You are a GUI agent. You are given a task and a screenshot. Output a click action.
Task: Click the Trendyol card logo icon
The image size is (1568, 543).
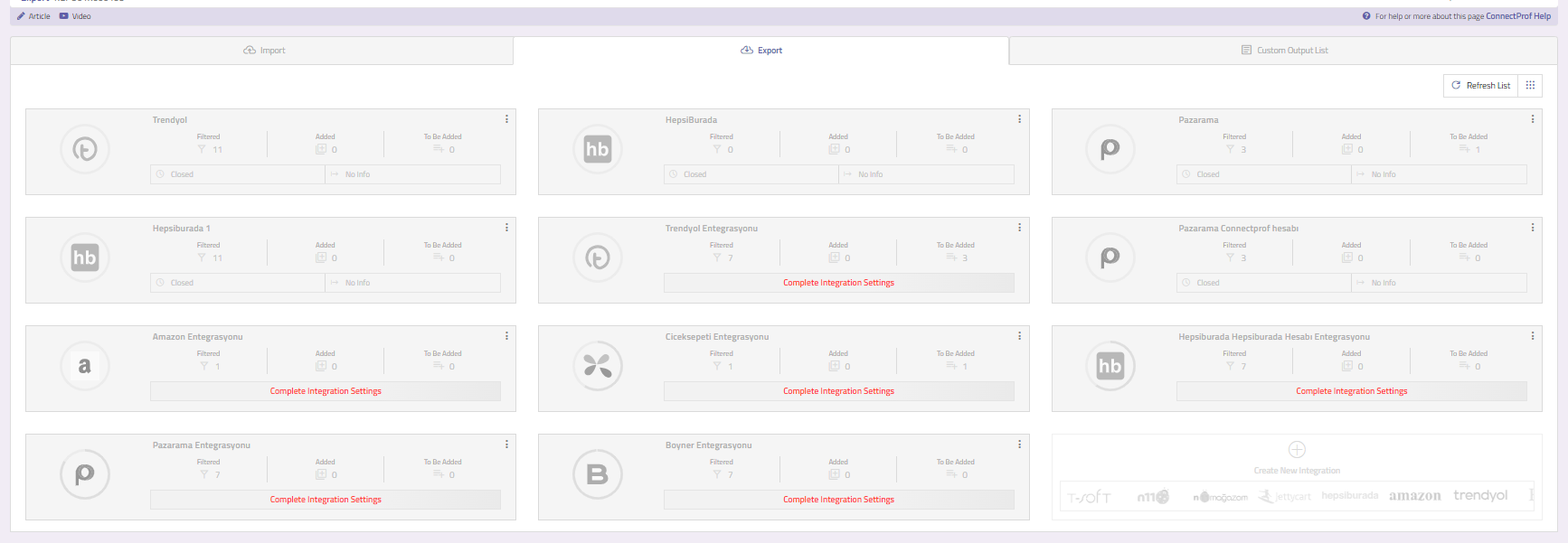[85, 149]
